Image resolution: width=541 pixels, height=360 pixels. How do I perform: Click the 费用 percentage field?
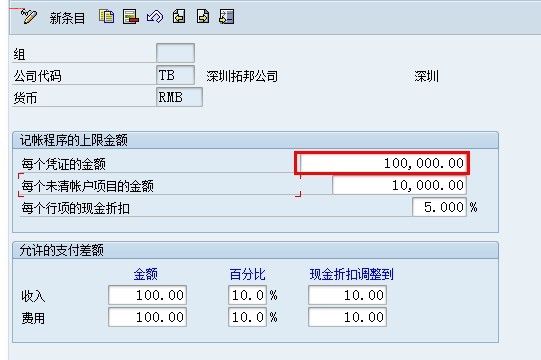pos(247,317)
